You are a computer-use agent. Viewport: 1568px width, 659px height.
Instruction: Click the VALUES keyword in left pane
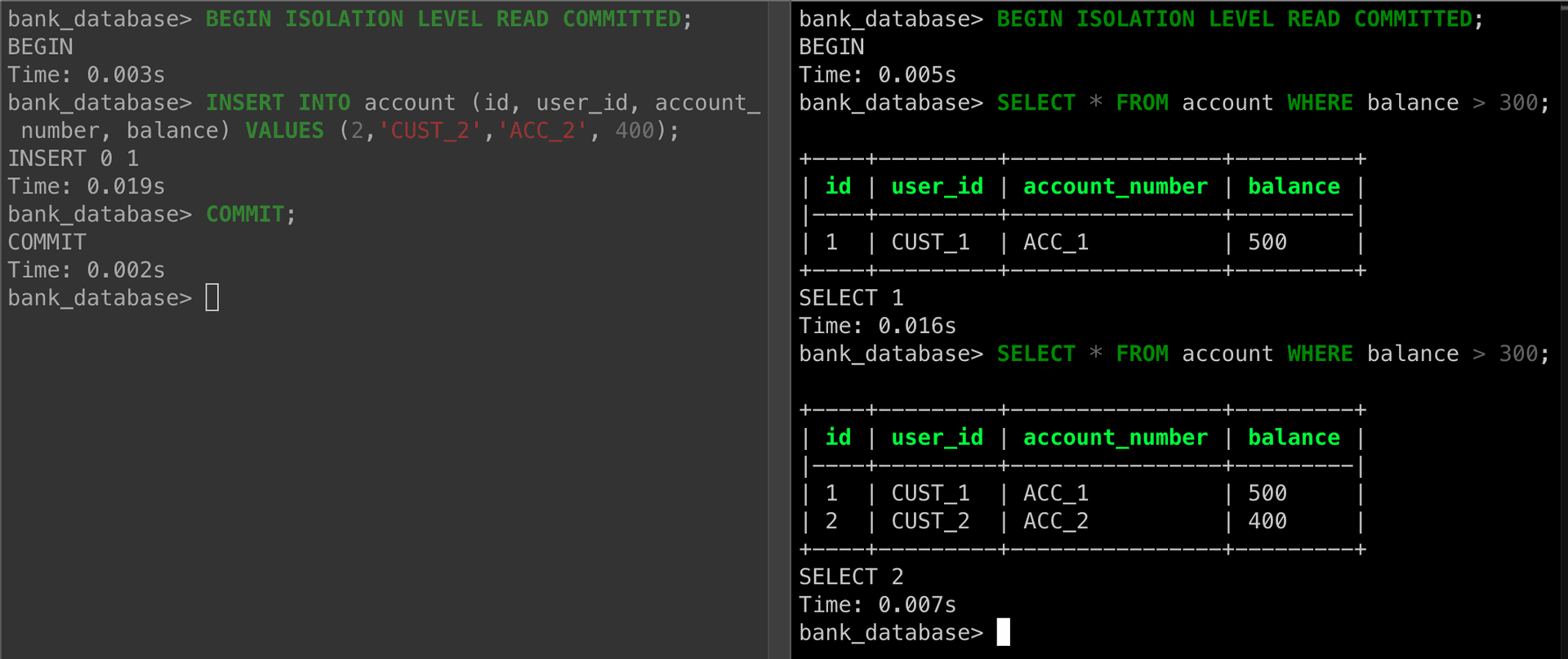click(284, 131)
